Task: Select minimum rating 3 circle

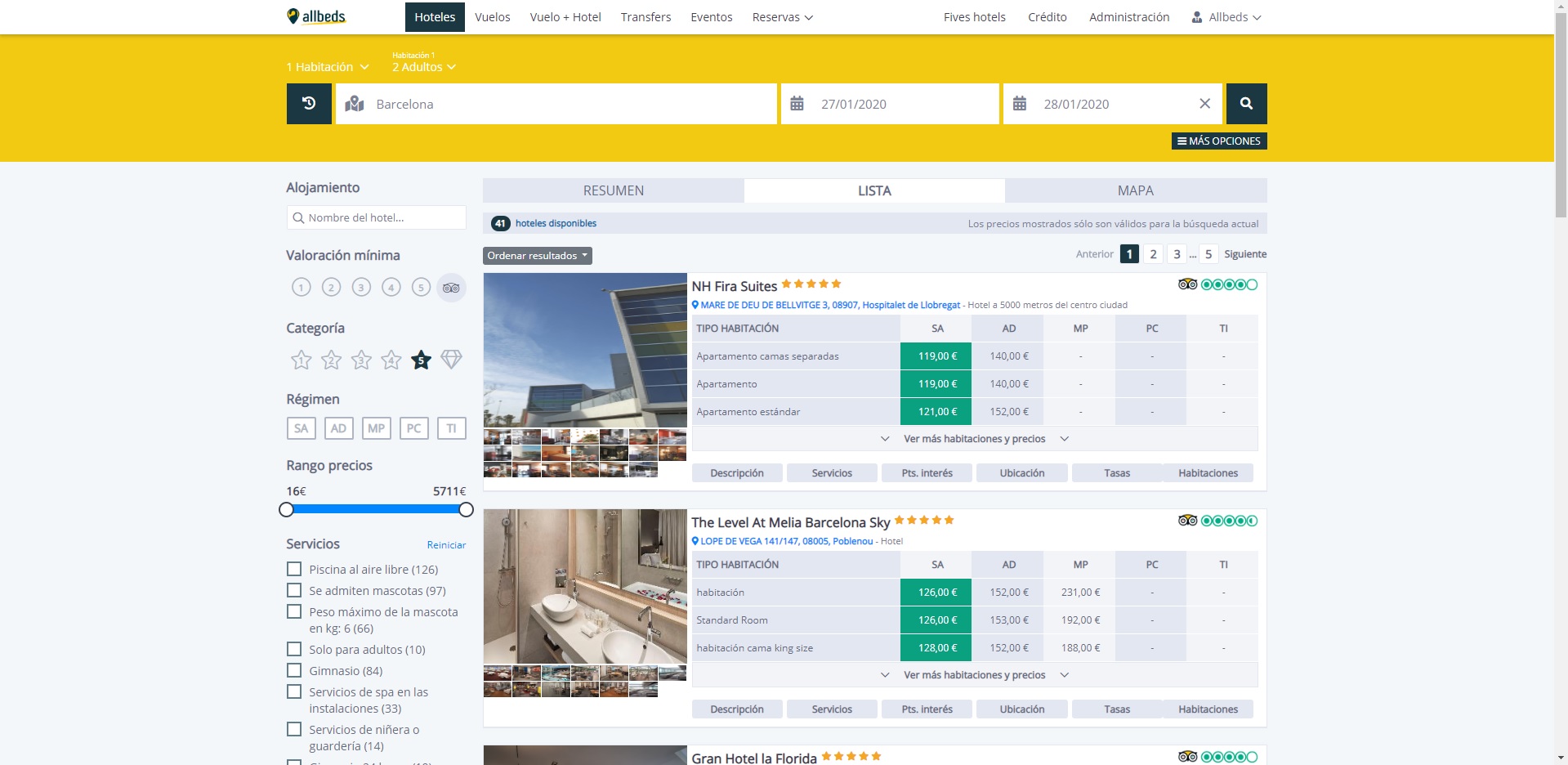Action: pos(361,288)
